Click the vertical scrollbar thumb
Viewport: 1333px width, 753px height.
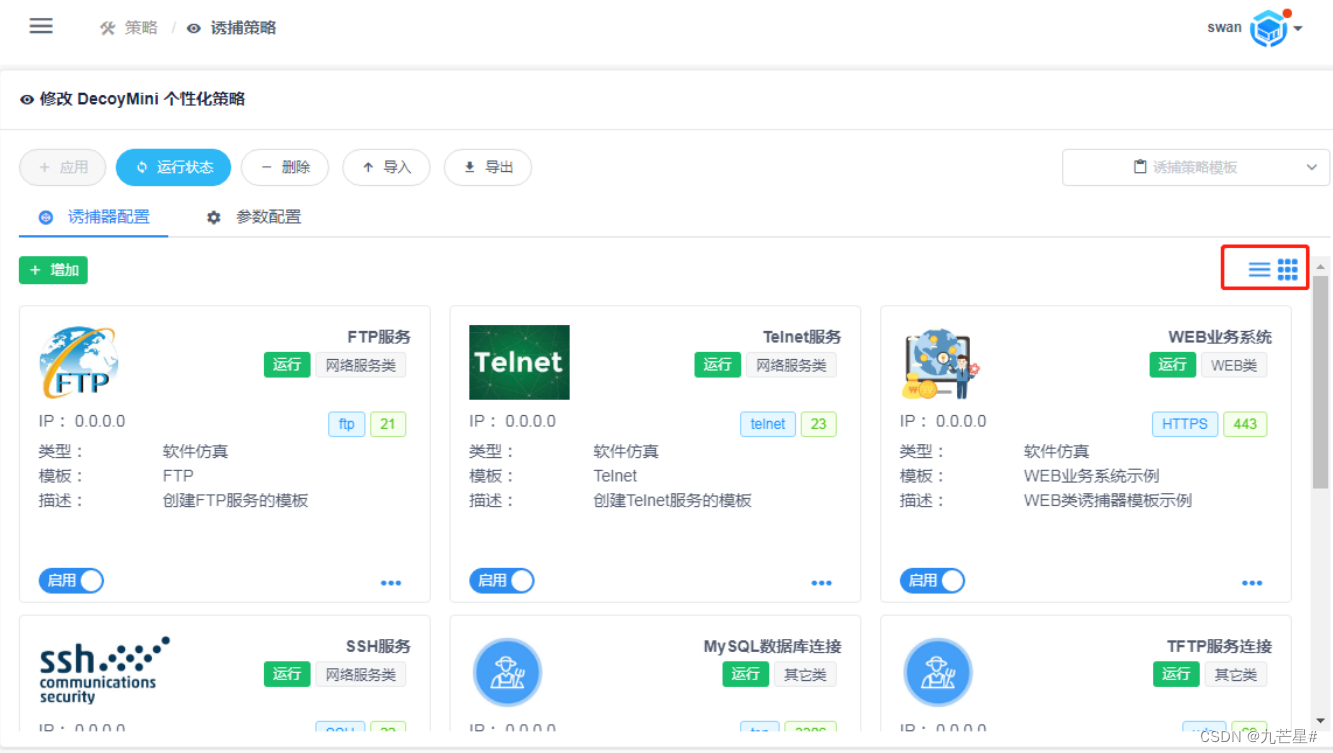1321,384
